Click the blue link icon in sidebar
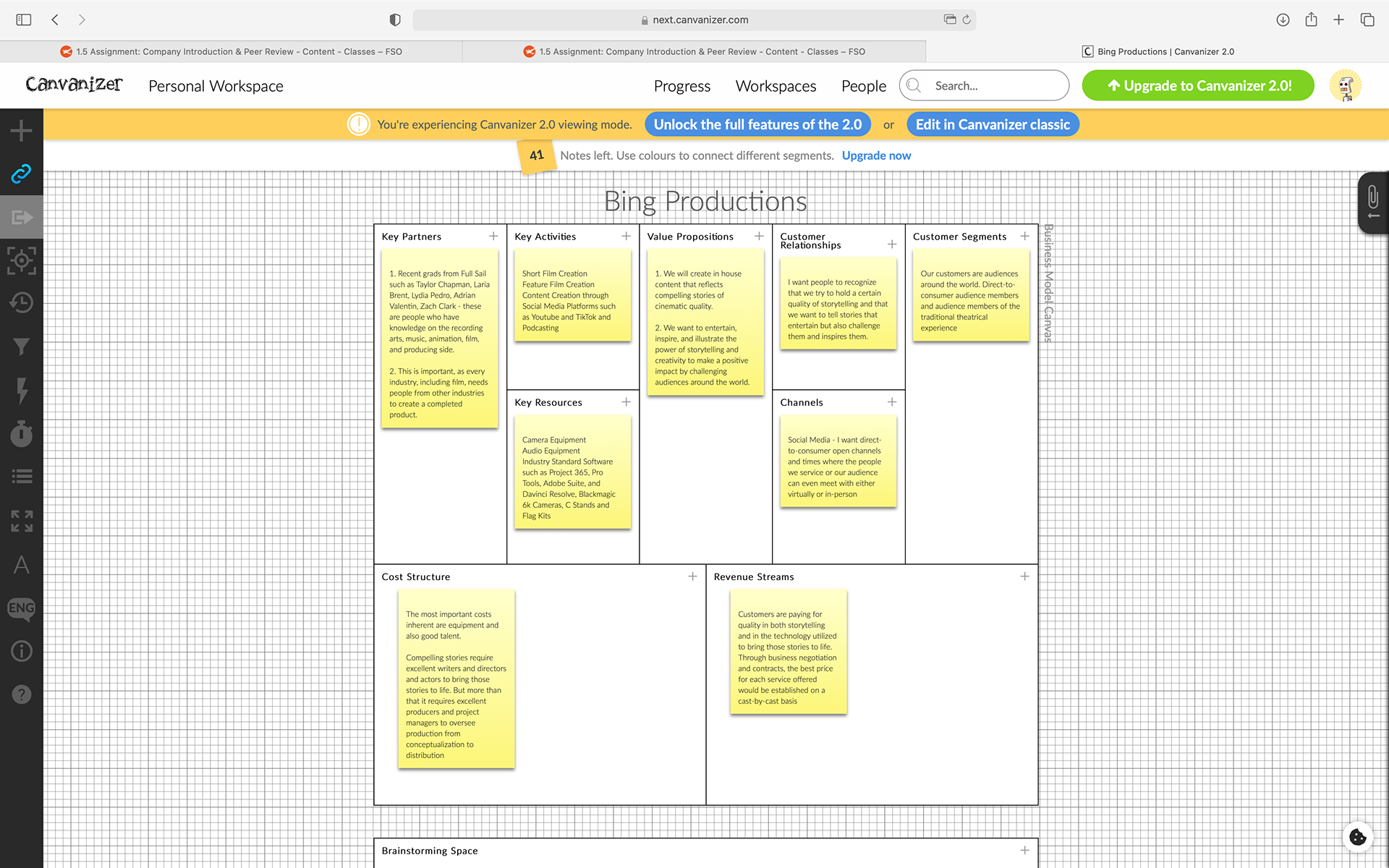This screenshot has width=1389, height=868. click(x=22, y=174)
